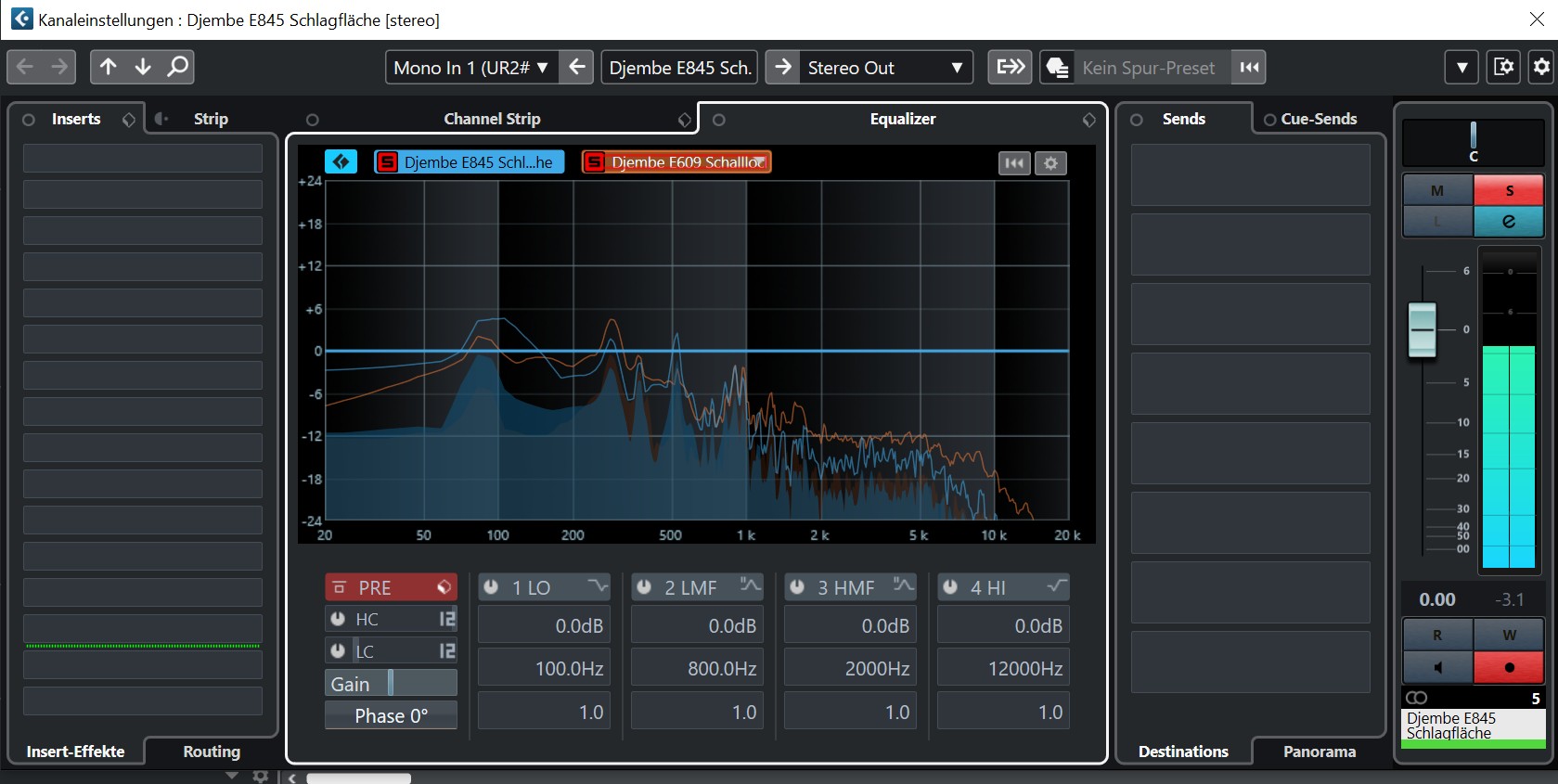Viewport: 1558px width, 784px height.
Task: Open the Routing tab
Action: [211, 752]
